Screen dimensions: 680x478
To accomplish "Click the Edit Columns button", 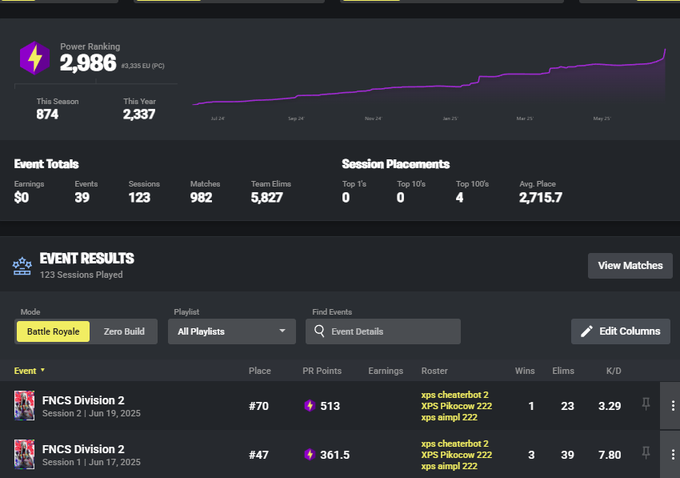I will click(621, 331).
